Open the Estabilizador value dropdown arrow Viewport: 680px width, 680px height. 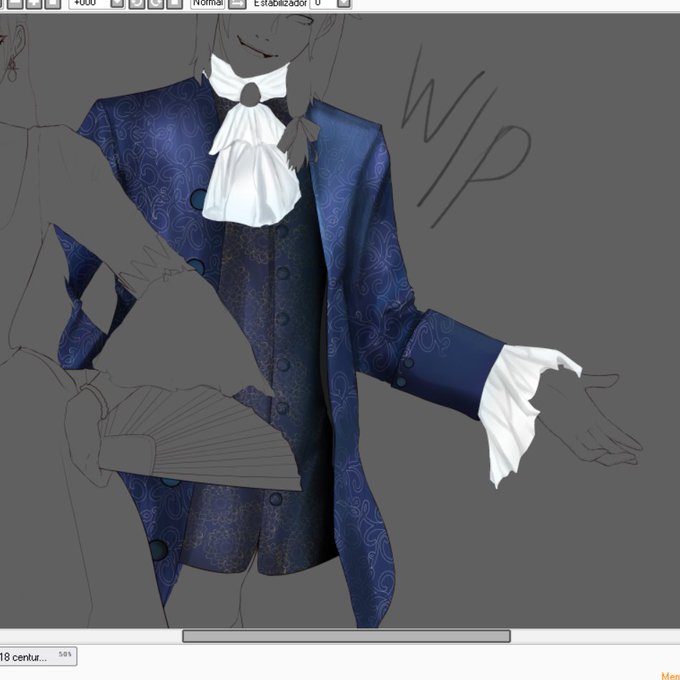tap(343, 3)
